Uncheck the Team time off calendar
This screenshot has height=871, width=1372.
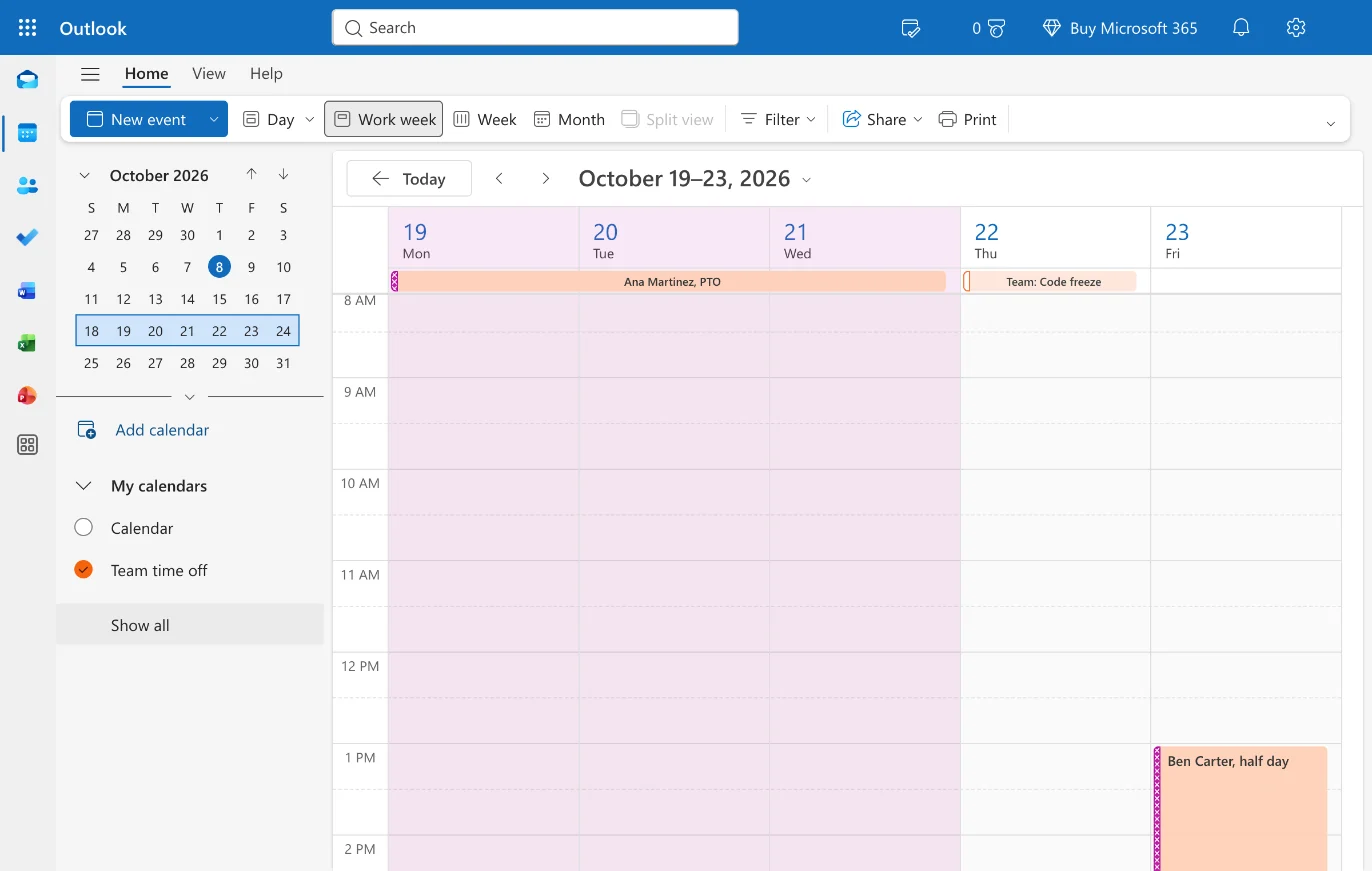point(83,569)
